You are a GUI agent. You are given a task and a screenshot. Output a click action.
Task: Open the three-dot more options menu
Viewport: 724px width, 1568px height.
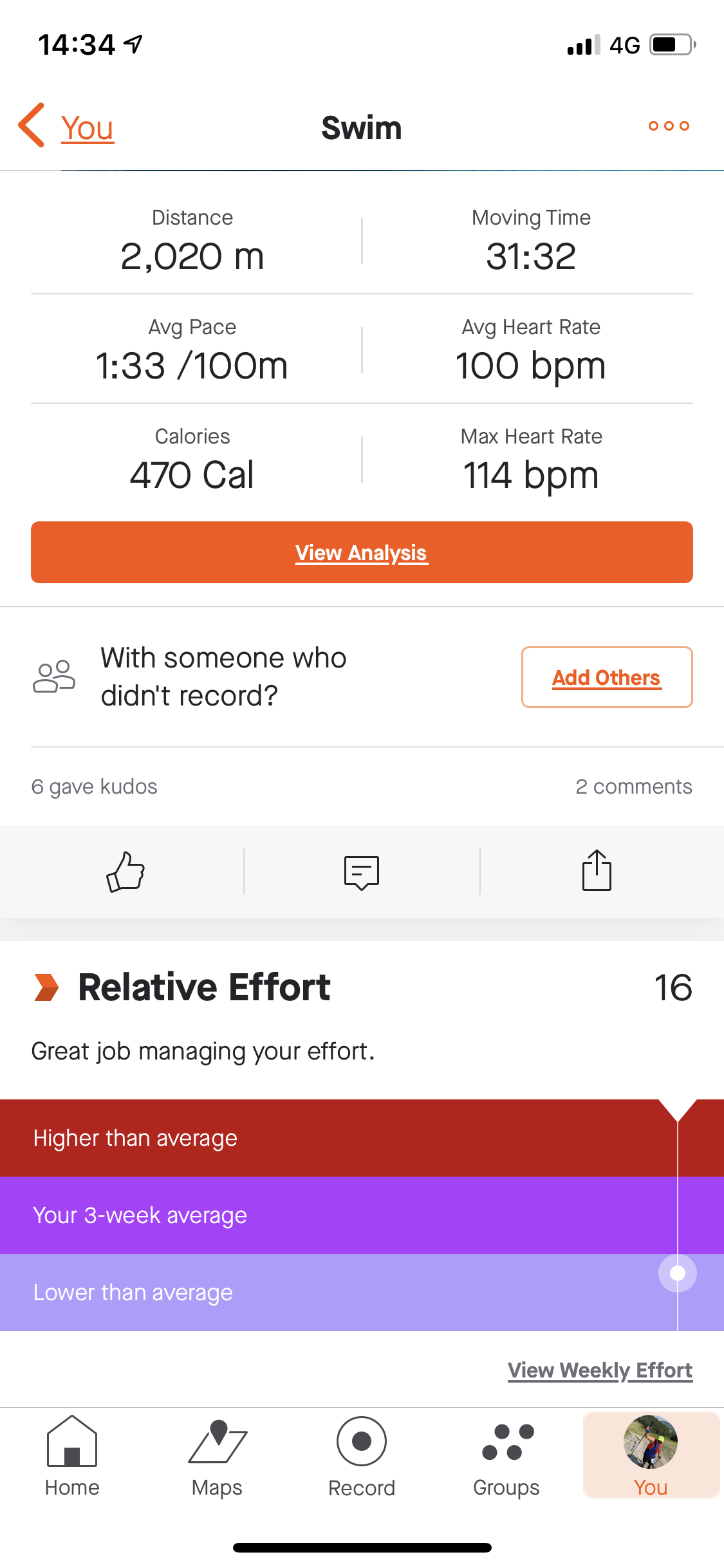669,126
